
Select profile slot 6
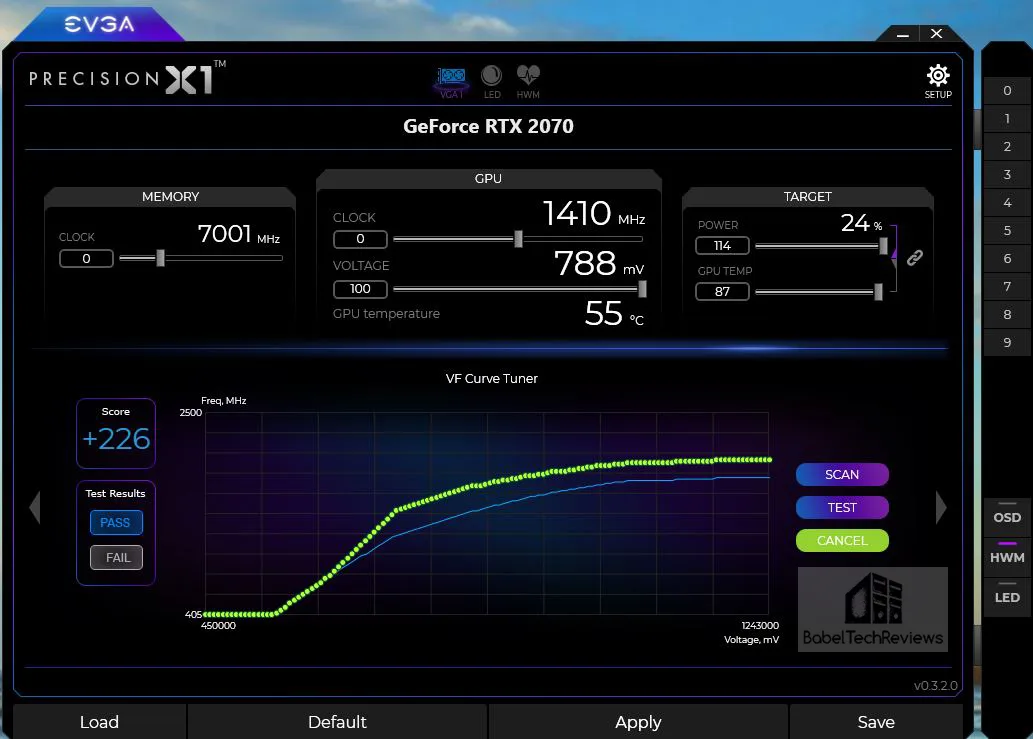1007,259
